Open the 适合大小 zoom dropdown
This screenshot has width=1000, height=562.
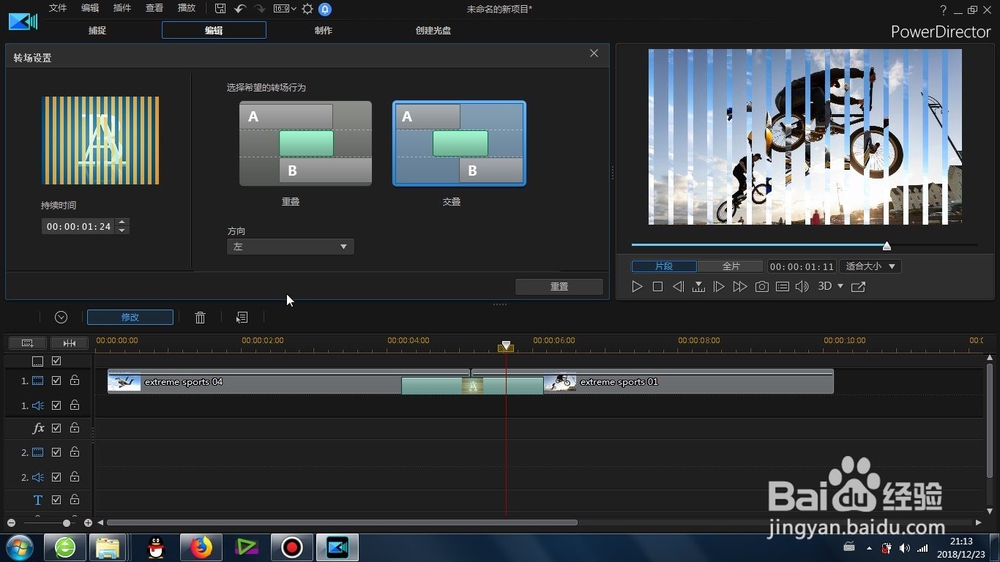click(871, 266)
